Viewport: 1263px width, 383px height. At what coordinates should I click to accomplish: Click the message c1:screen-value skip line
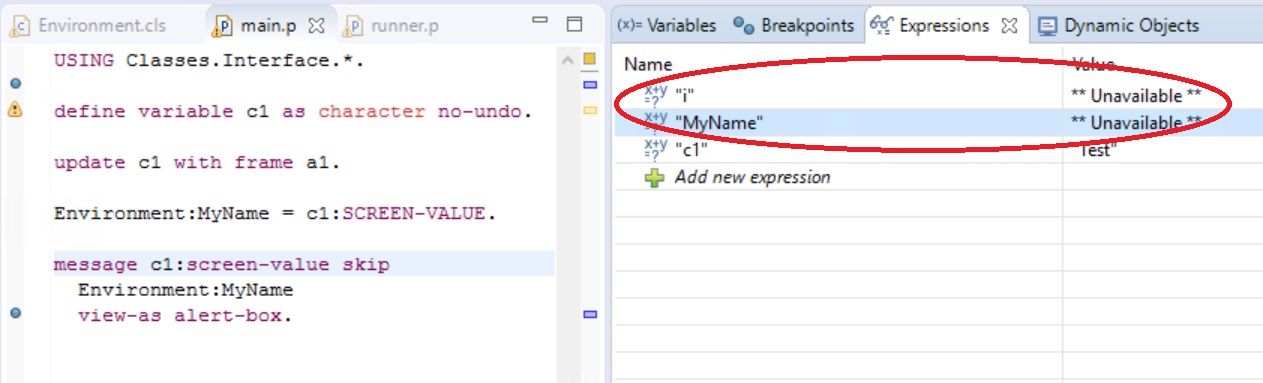[222, 265]
